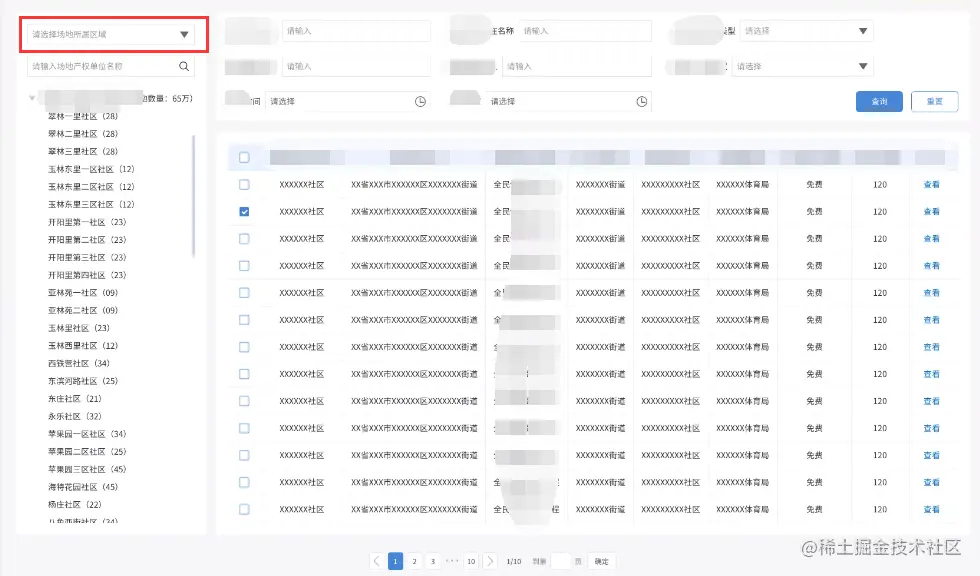Open the 请选择 dropdown in the second filter row

[x=802, y=66]
